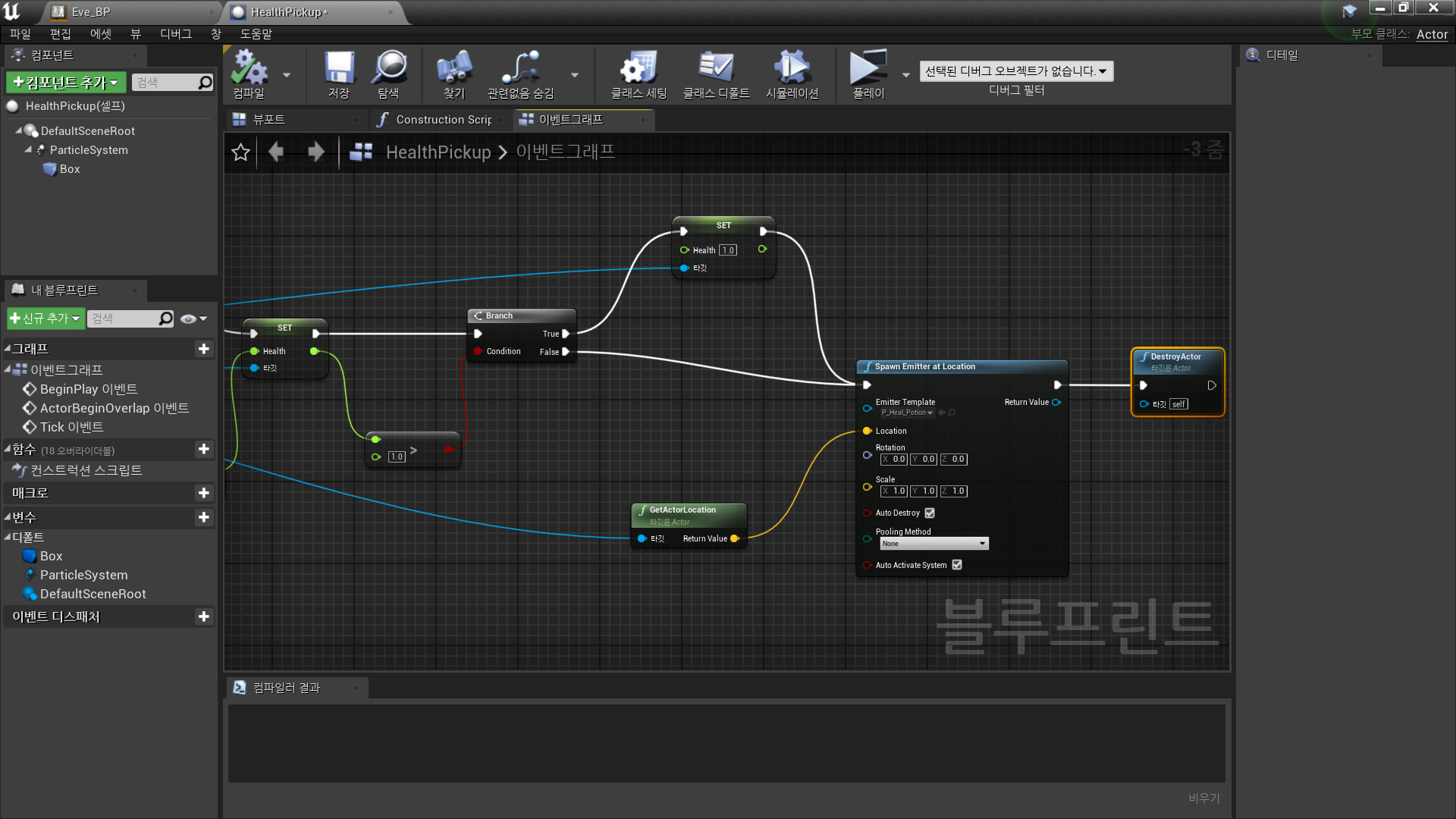
Task: Switch to the Construction Script tab
Action: (442, 120)
